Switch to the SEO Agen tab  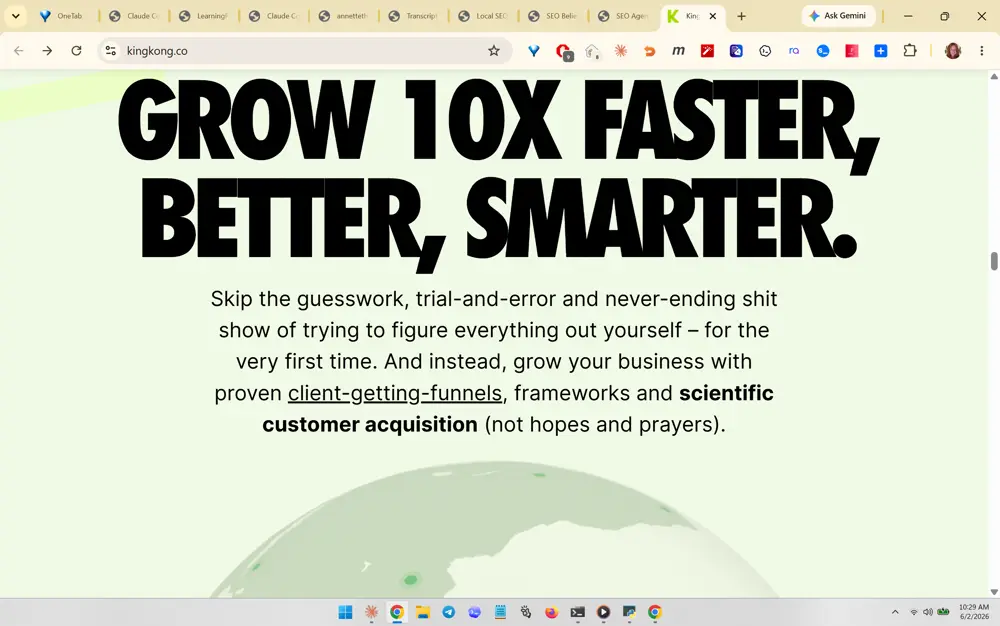point(624,16)
